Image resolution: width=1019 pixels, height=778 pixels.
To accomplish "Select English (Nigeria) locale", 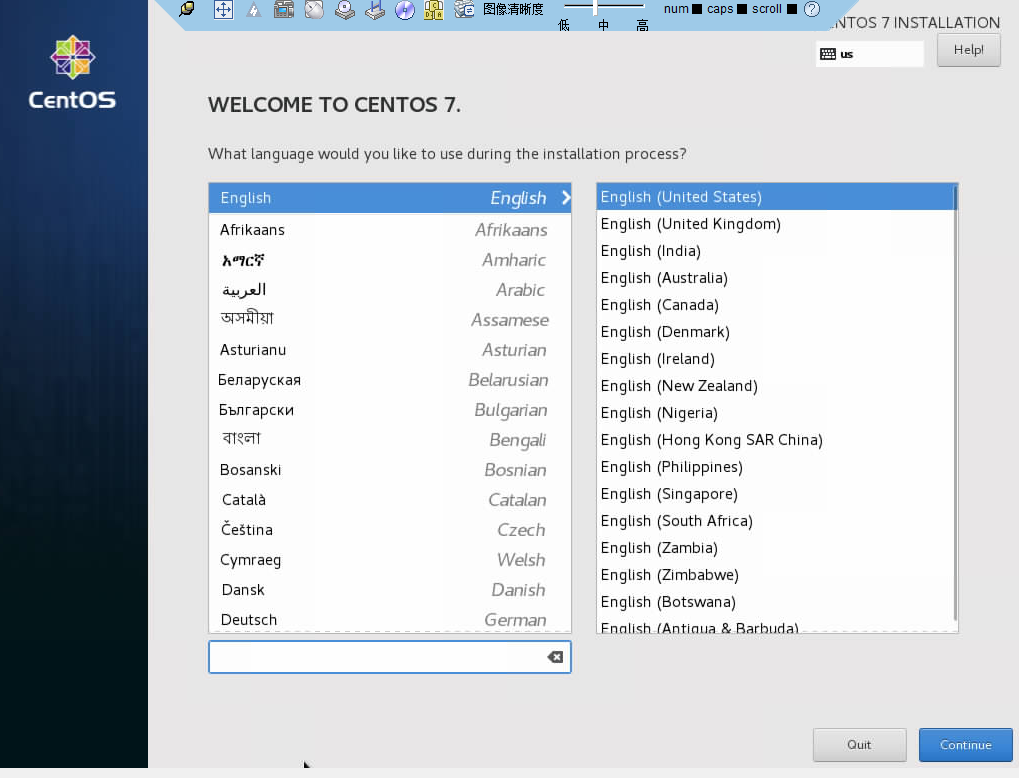I will 775,413.
